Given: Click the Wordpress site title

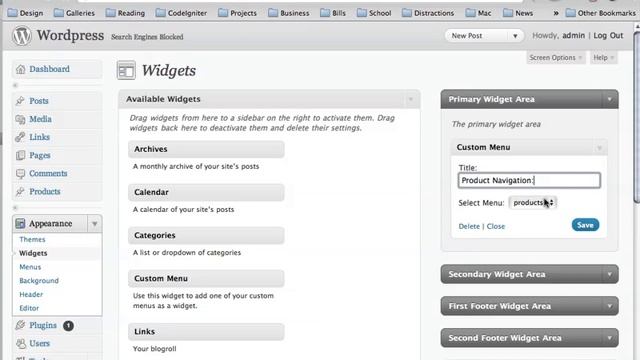Looking at the screenshot, I should (70, 36).
